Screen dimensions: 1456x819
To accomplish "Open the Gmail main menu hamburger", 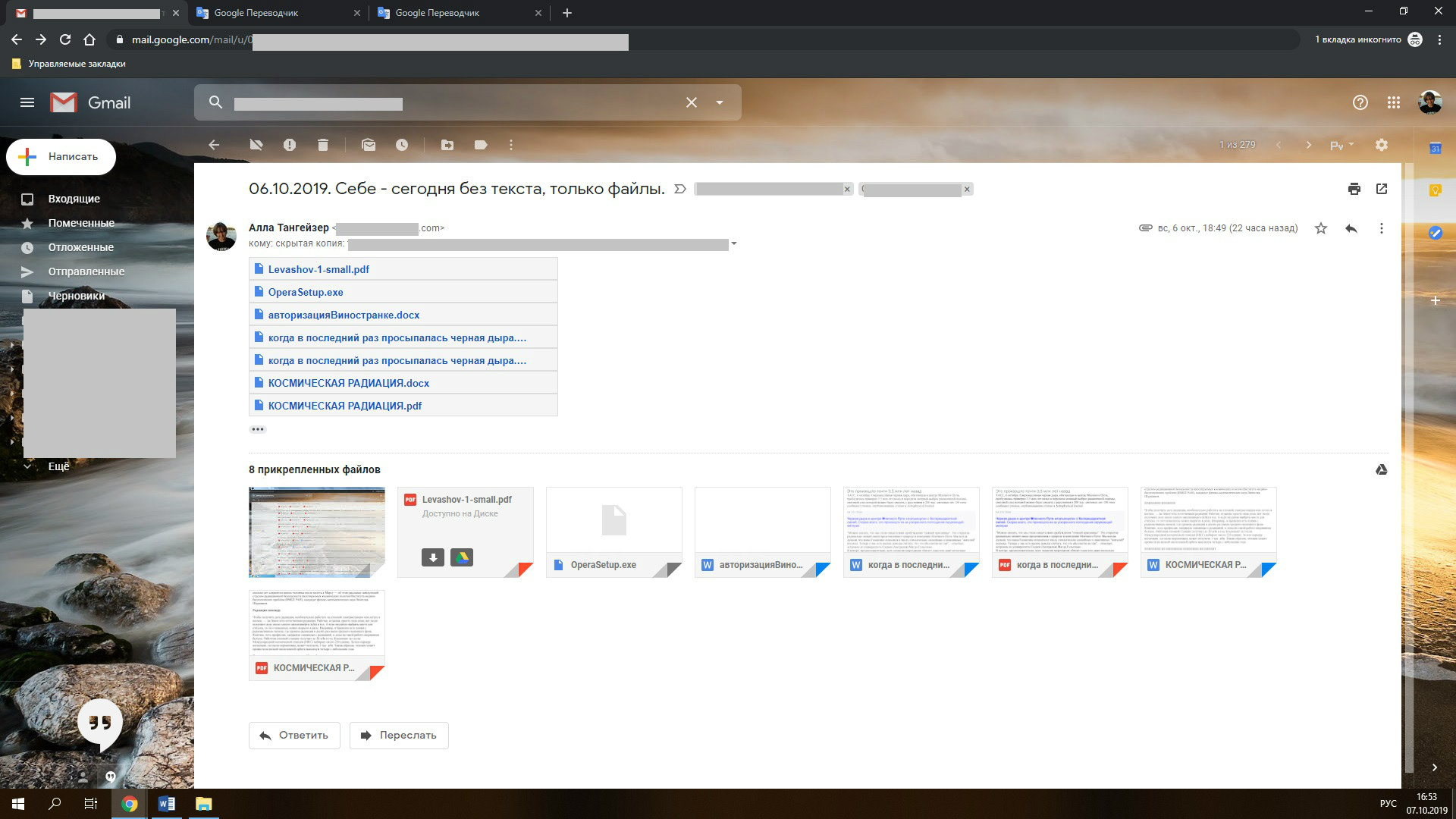I will tap(27, 102).
